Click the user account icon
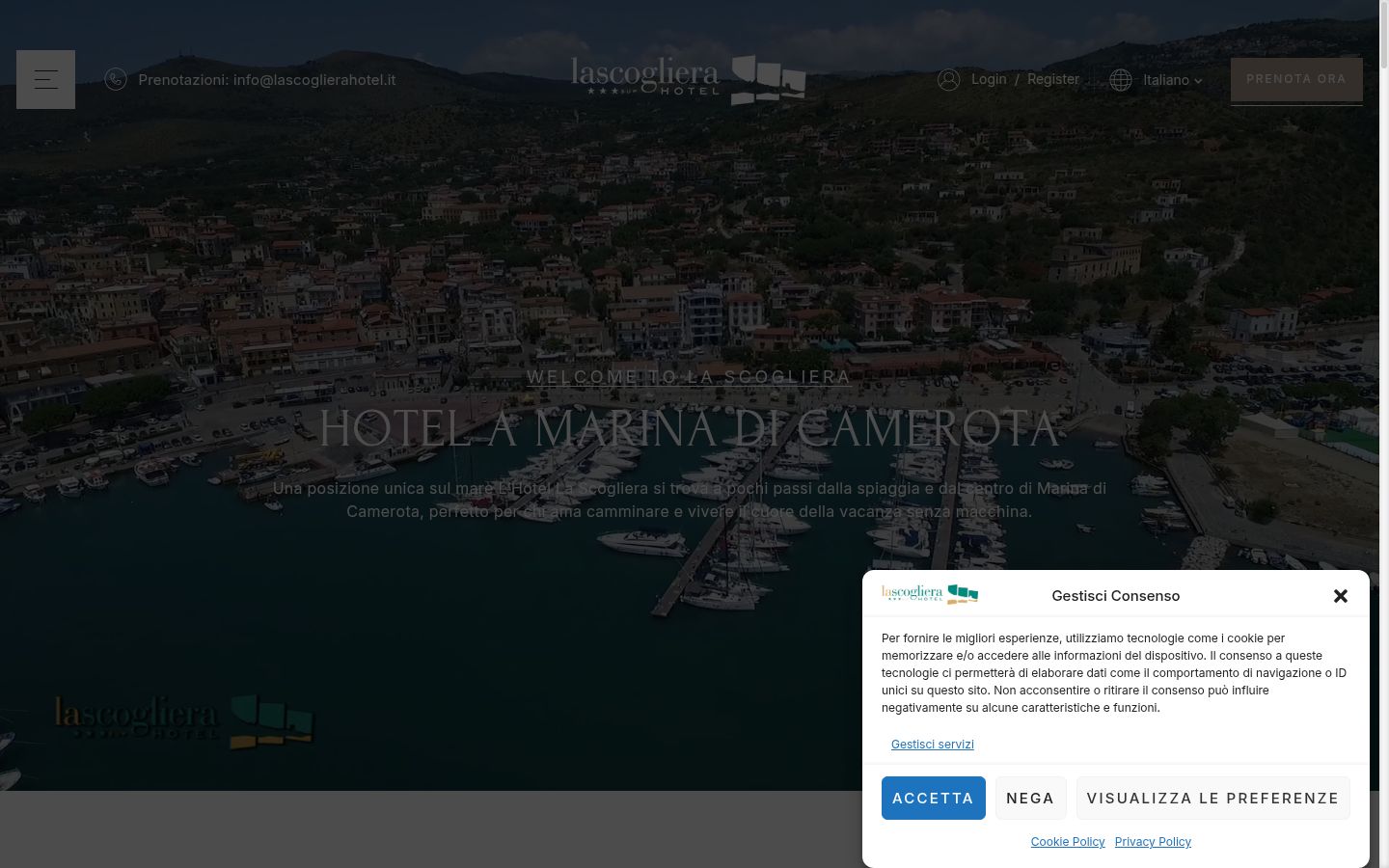Screen dimensions: 1389x868 point(948,79)
